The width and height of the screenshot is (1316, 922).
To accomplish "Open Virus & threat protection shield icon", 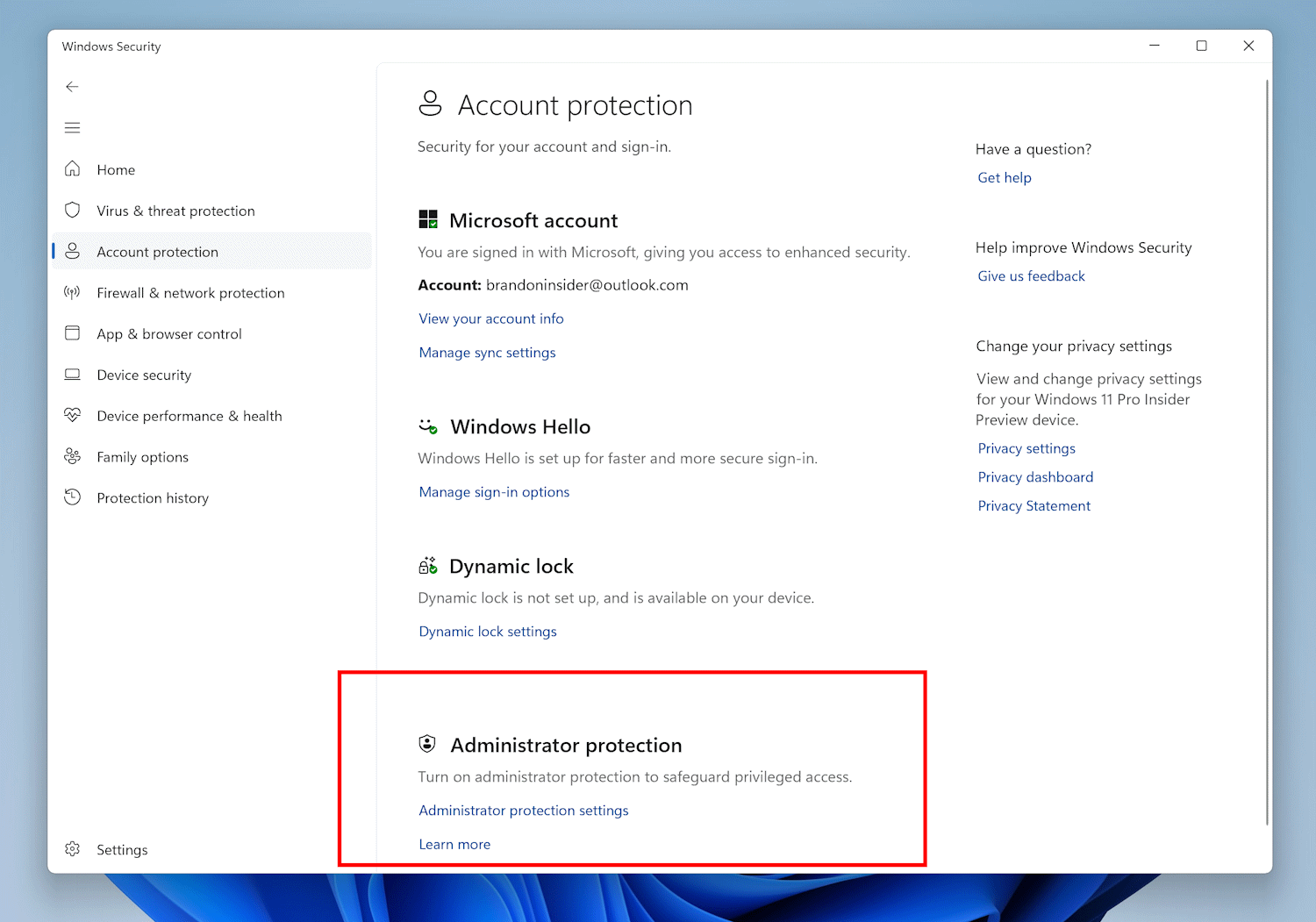I will click(74, 211).
